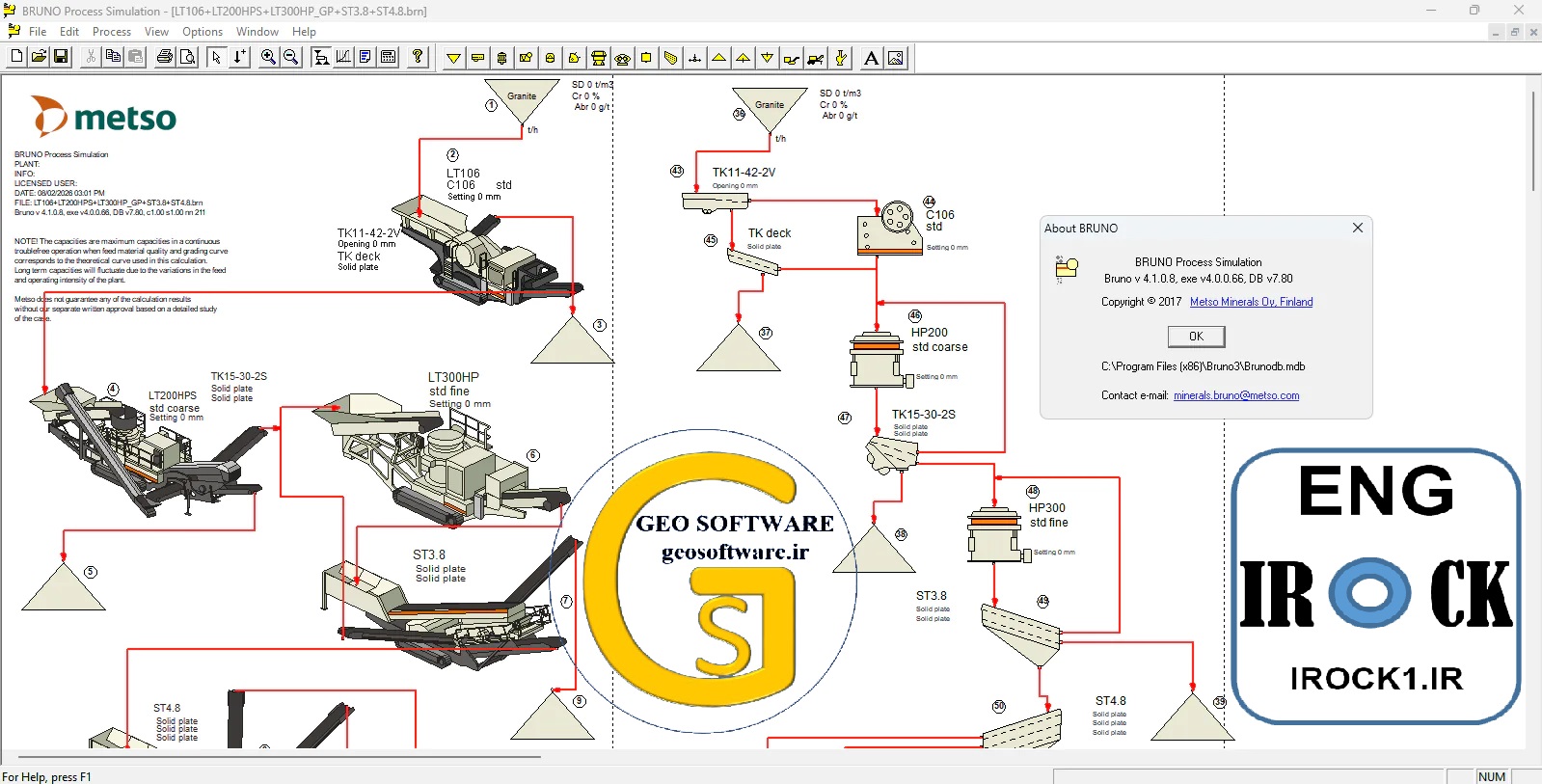
Task: Select the feeder equipment icon
Action: pyautogui.click(x=477, y=58)
